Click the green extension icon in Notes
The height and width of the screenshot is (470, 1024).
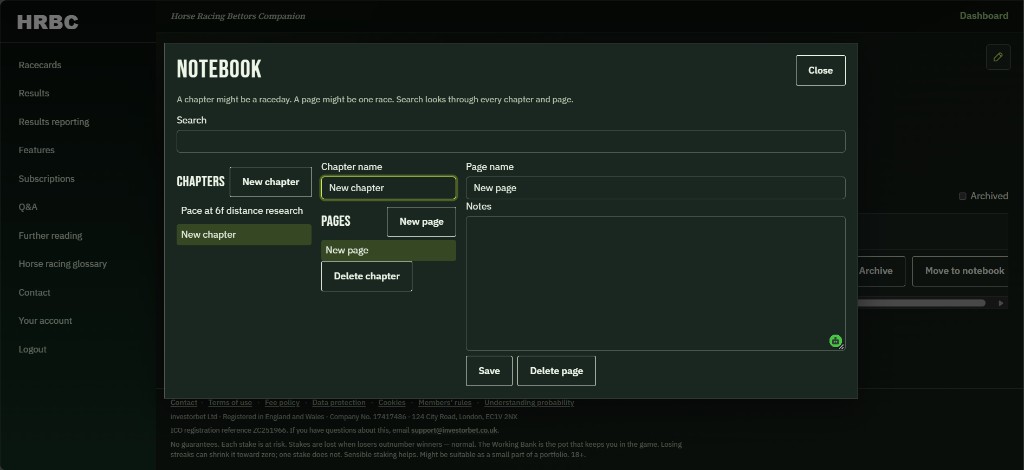[835, 341]
